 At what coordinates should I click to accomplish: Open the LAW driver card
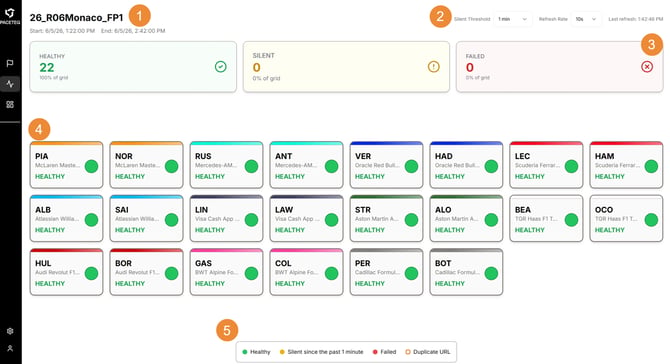tap(306, 218)
